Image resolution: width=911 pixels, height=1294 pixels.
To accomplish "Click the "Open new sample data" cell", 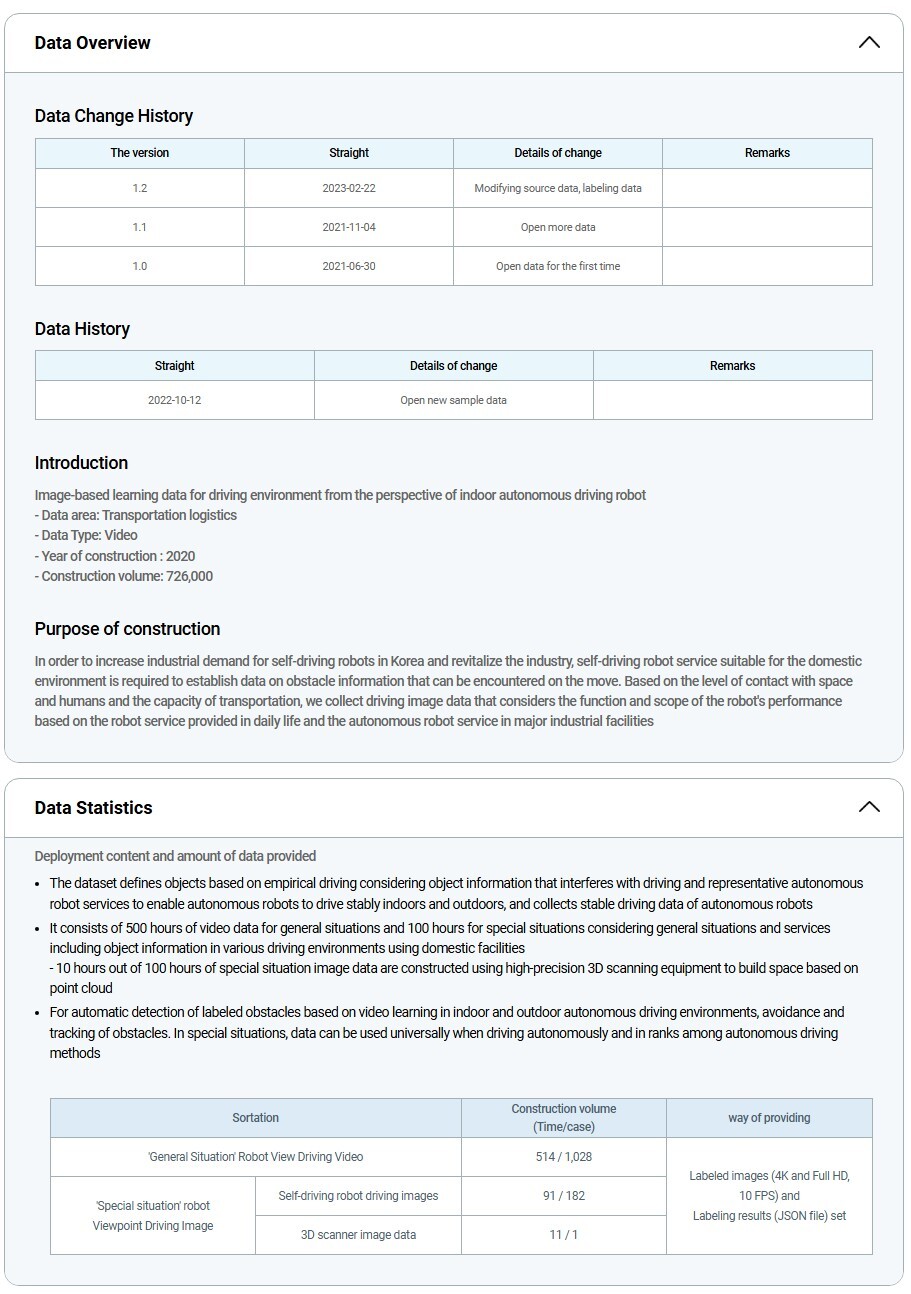I will [x=453, y=400].
